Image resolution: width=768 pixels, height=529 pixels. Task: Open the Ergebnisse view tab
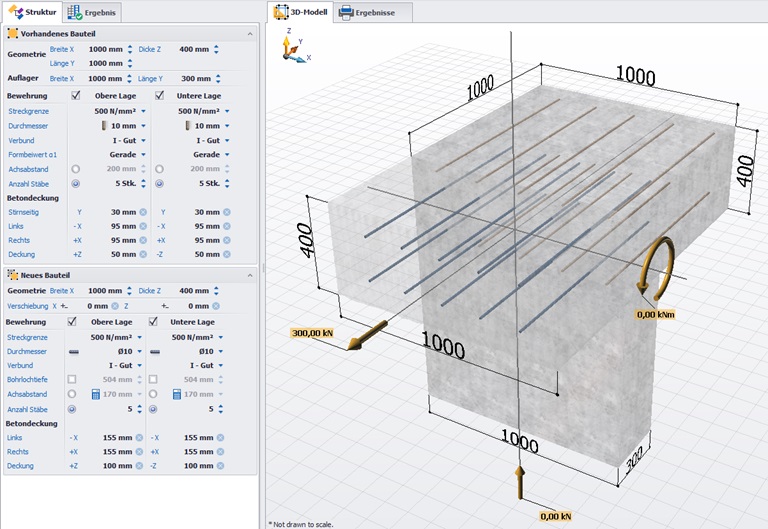(367, 12)
